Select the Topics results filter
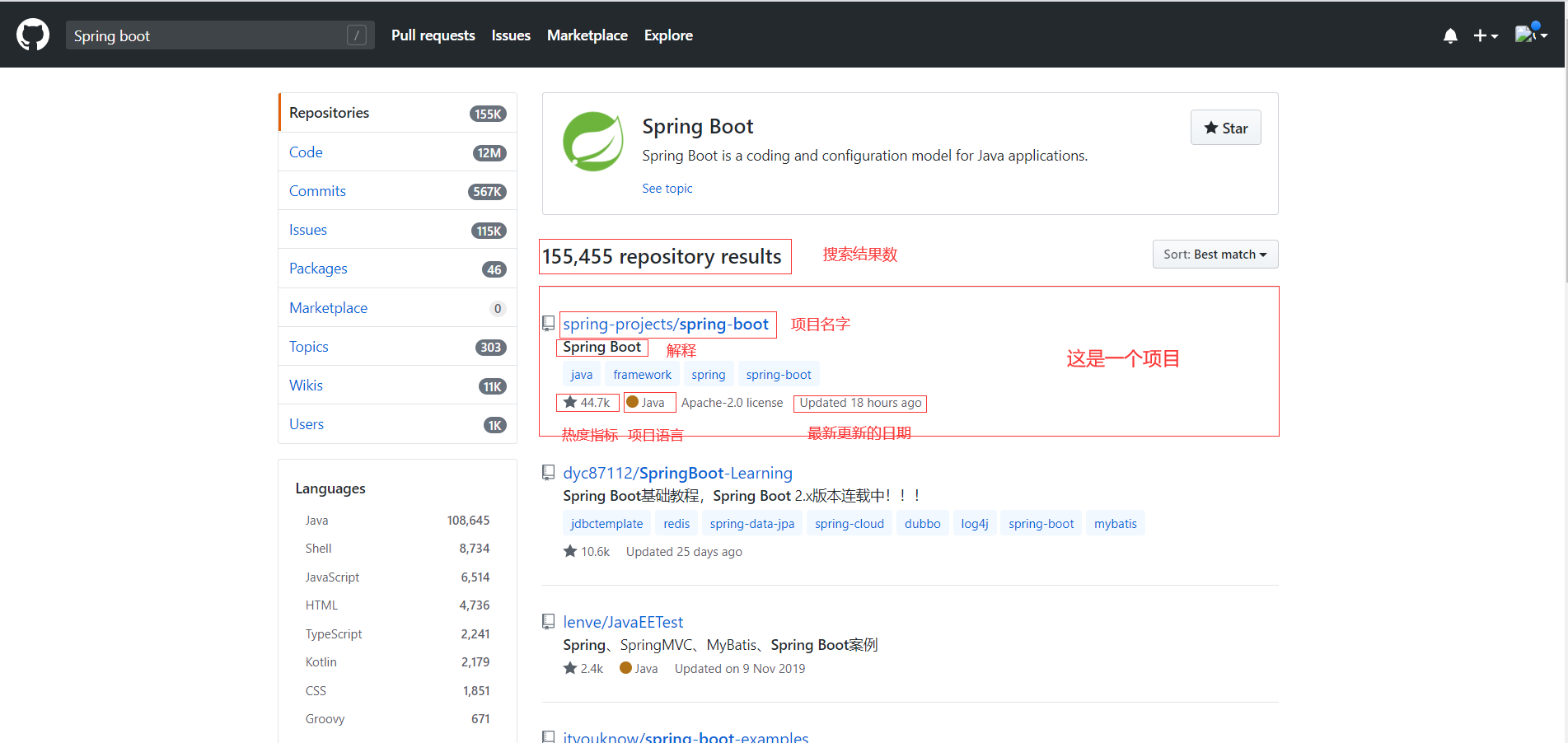Screen dimensions: 1568x743 [398, 347]
